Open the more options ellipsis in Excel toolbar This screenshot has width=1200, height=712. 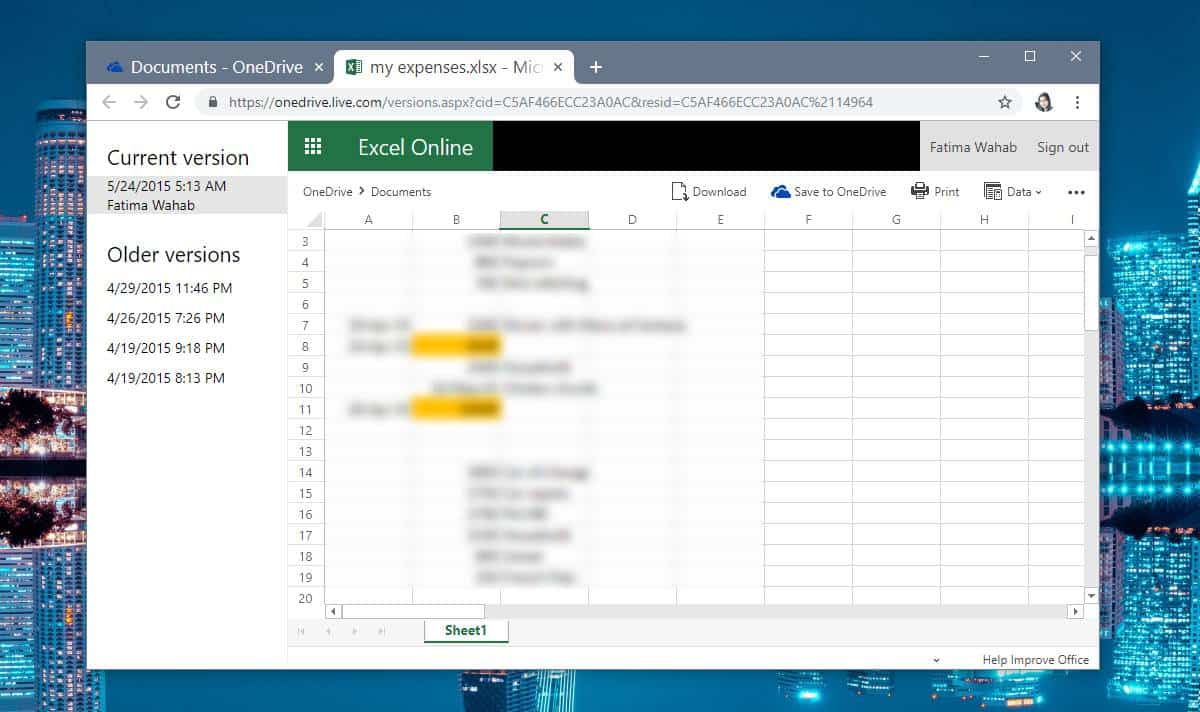coord(1076,192)
